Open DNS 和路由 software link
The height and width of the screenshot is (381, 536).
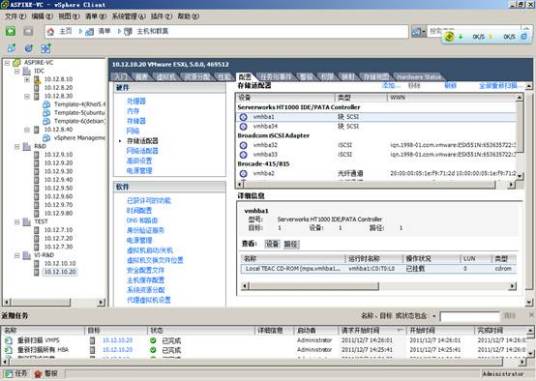pos(142,221)
